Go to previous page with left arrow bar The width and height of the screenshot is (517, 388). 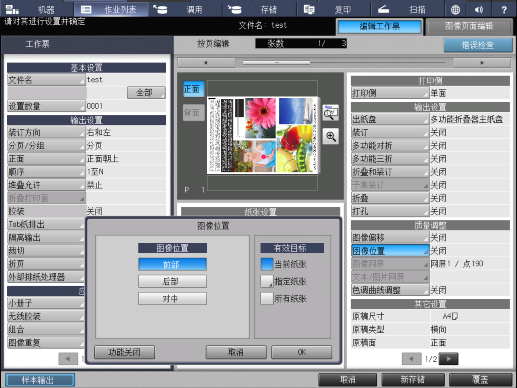pyautogui.click(x=206, y=63)
